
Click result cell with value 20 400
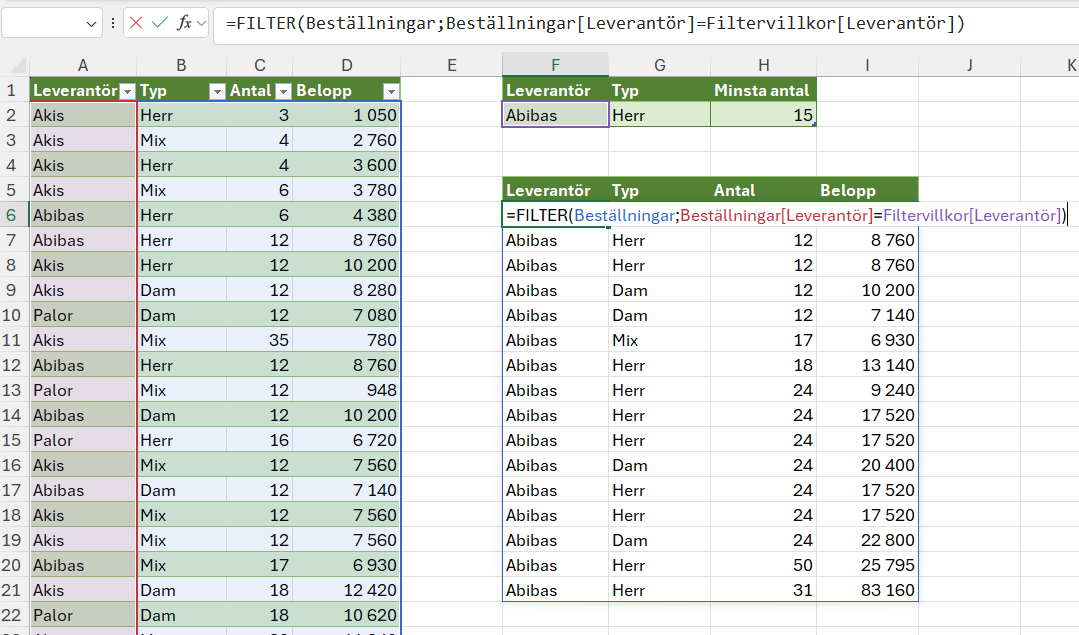(867, 465)
